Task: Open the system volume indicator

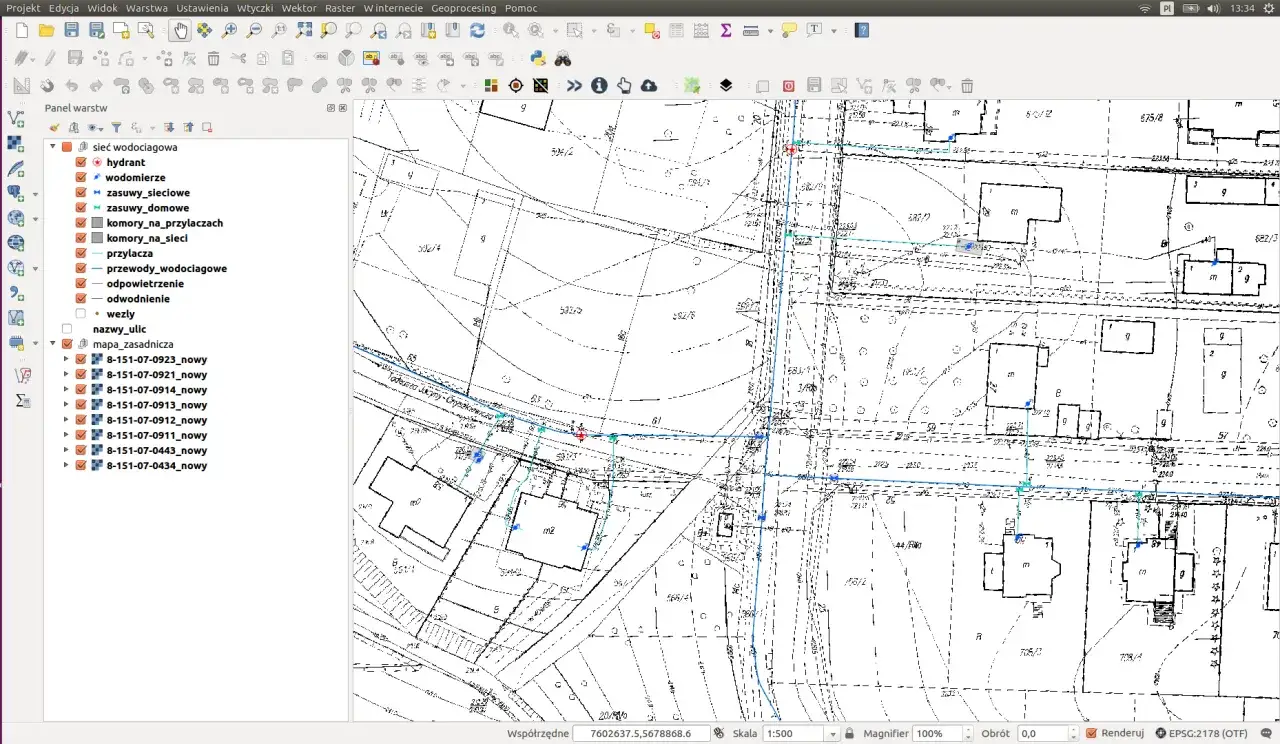Action: click(x=1213, y=8)
